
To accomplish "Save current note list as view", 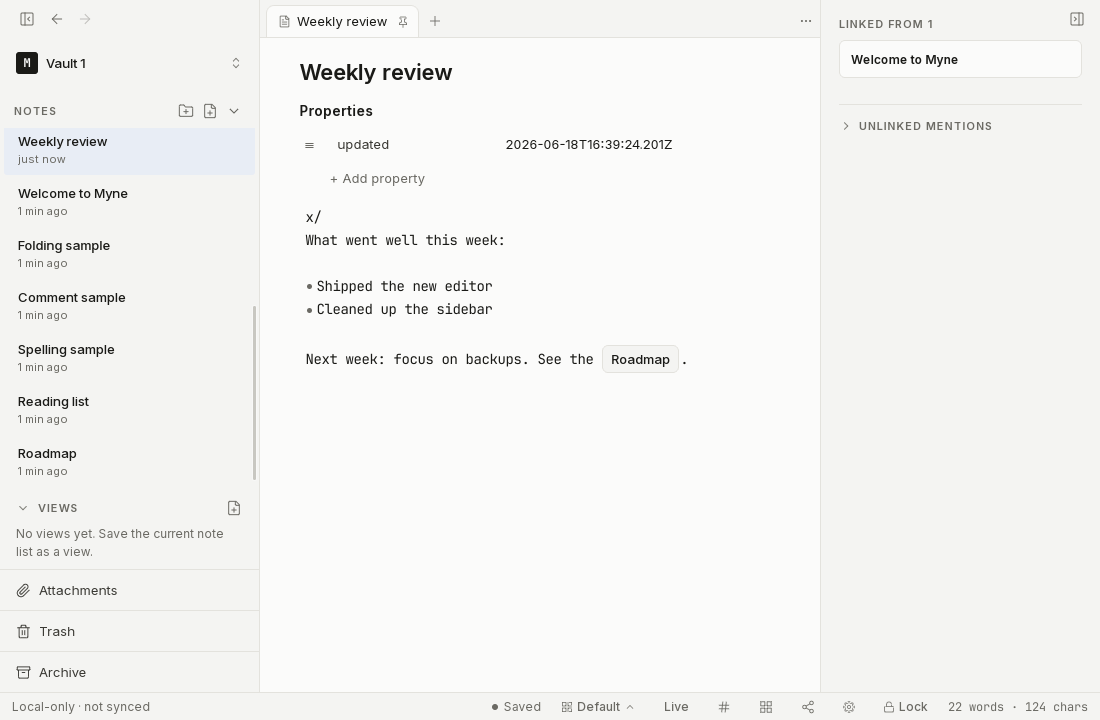I will pos(234,507).
